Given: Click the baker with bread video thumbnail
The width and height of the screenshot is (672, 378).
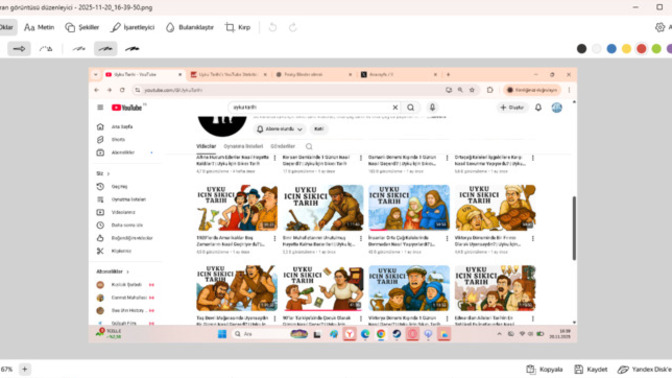Looking at the screenshot, I should tap(495, 208).
